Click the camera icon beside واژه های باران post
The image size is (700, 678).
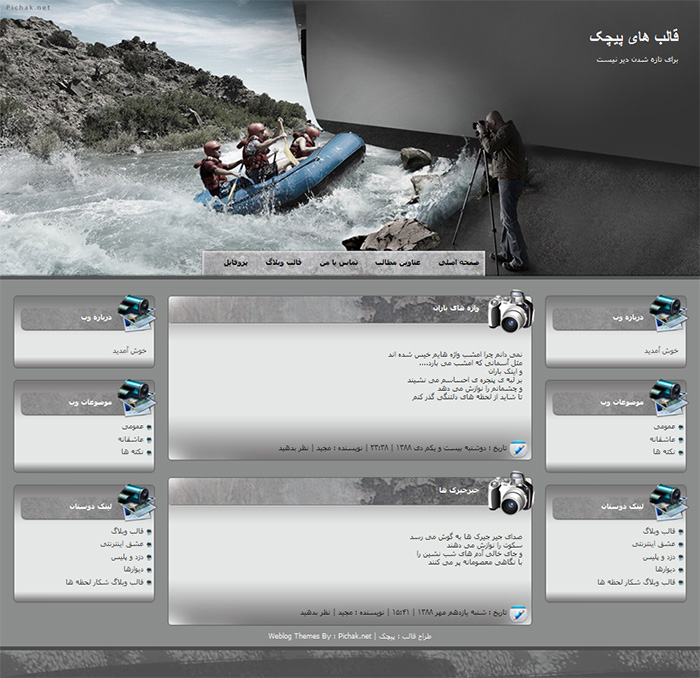(510, 311)
